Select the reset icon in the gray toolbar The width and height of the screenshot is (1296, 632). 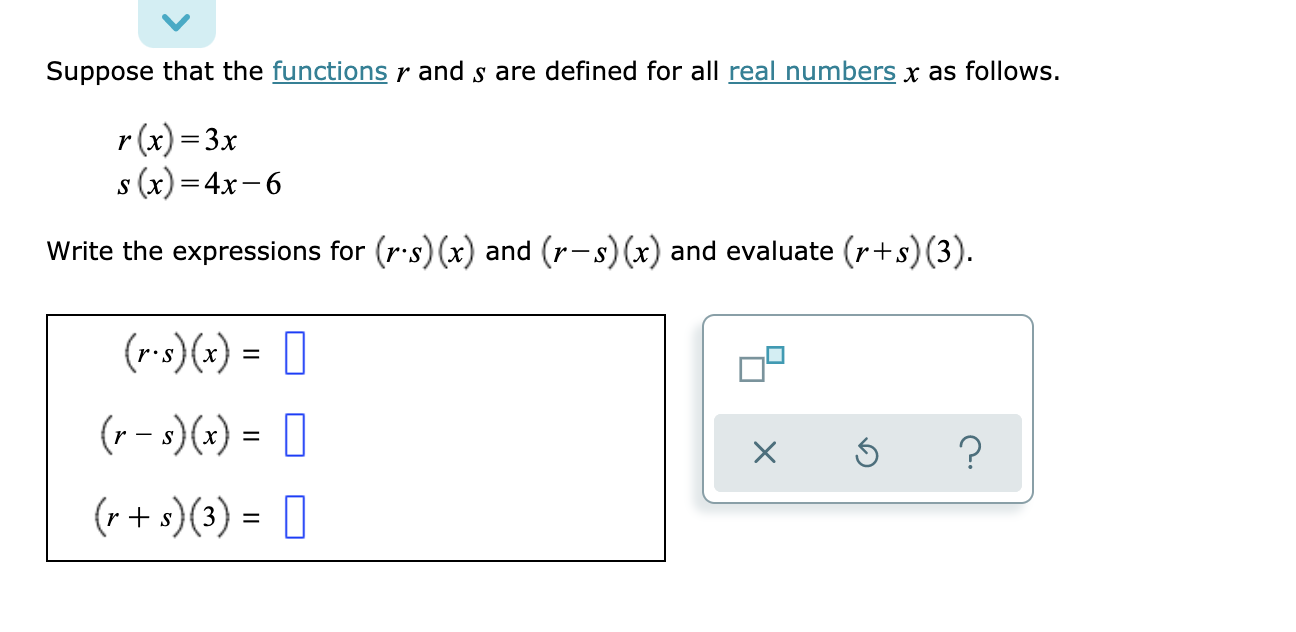pos(867,453)
